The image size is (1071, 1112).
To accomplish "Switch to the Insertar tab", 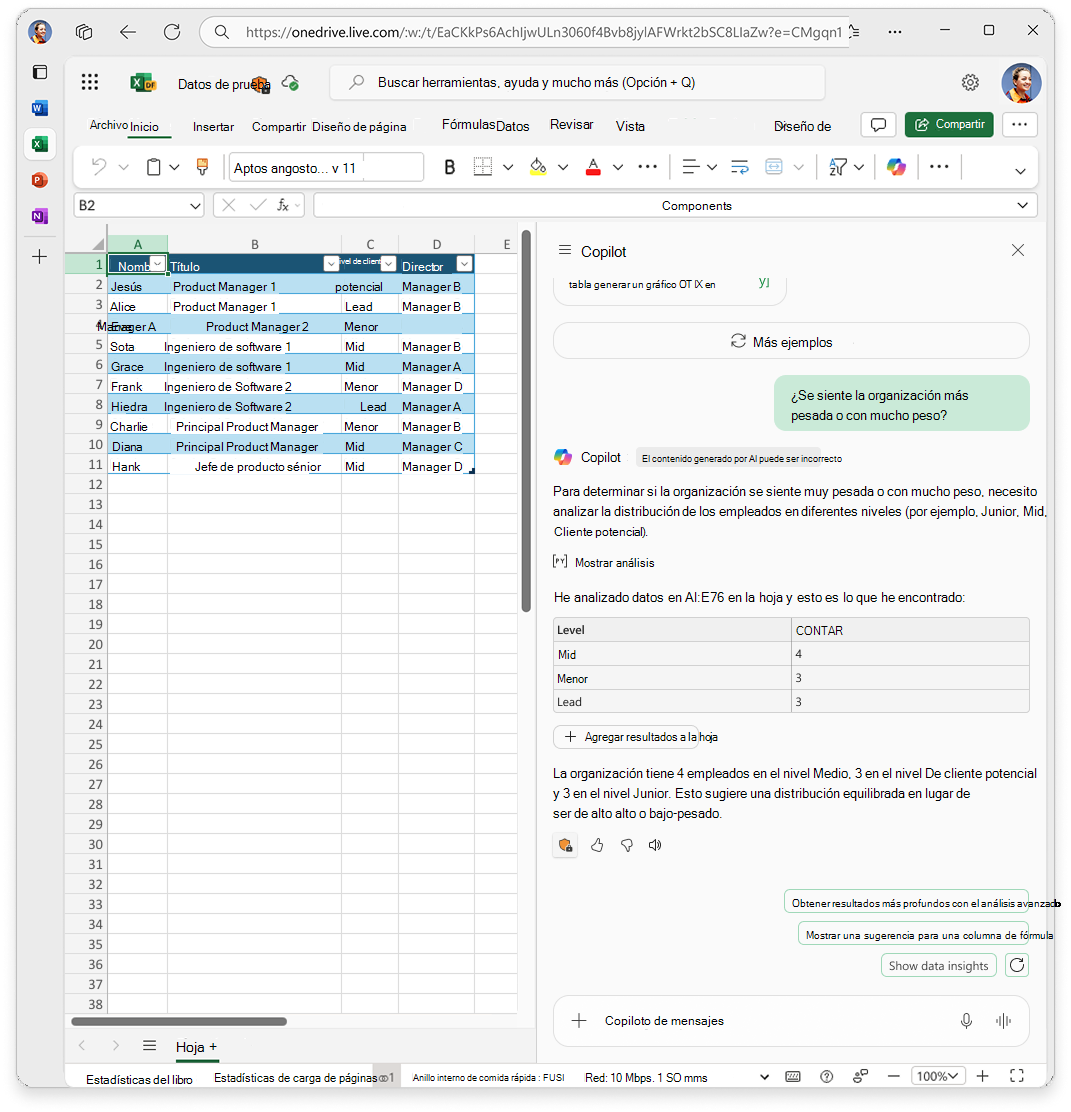I will point(213,126).
